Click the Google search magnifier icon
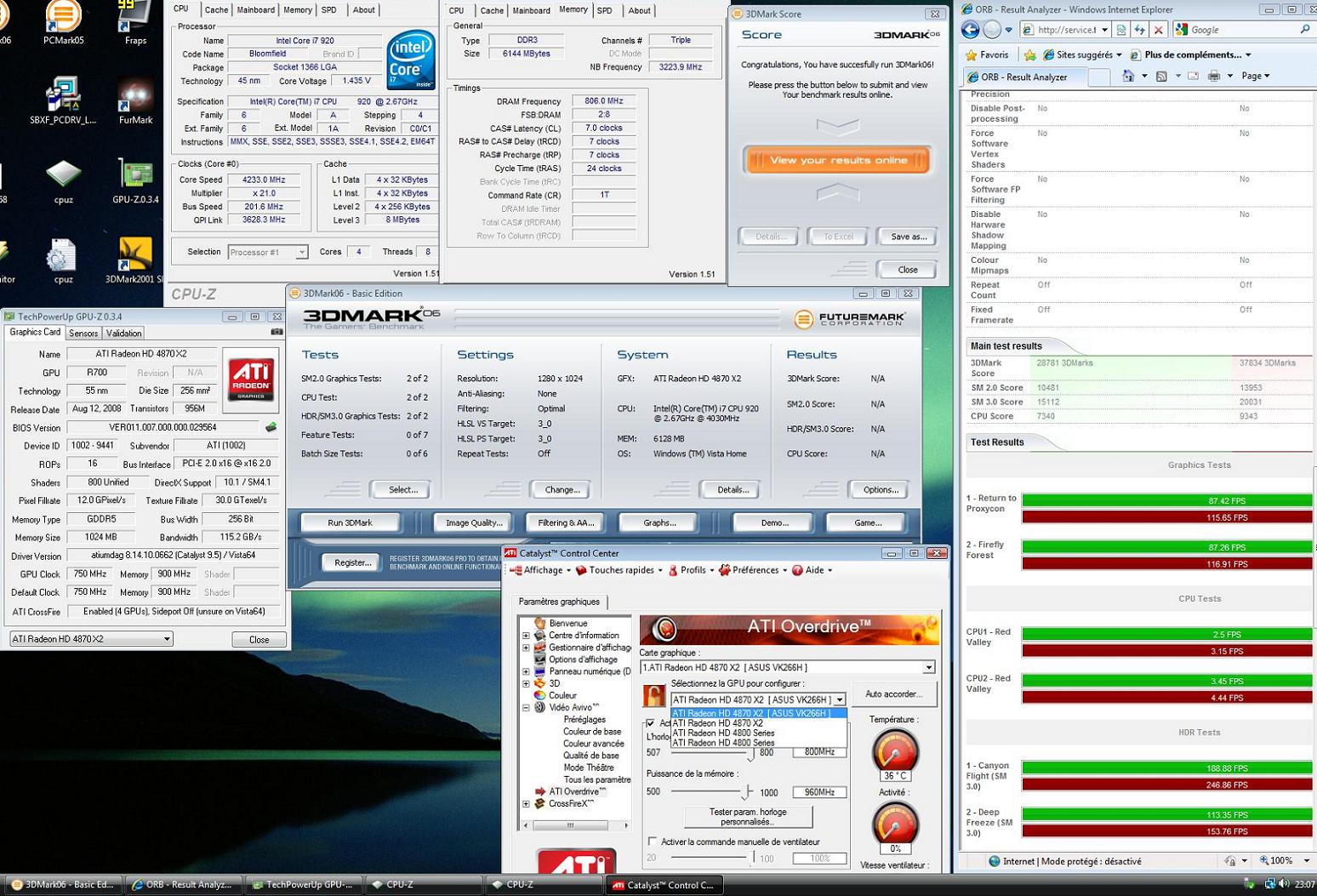This screenshot has width=1317, height=896. coord(1305,30)
